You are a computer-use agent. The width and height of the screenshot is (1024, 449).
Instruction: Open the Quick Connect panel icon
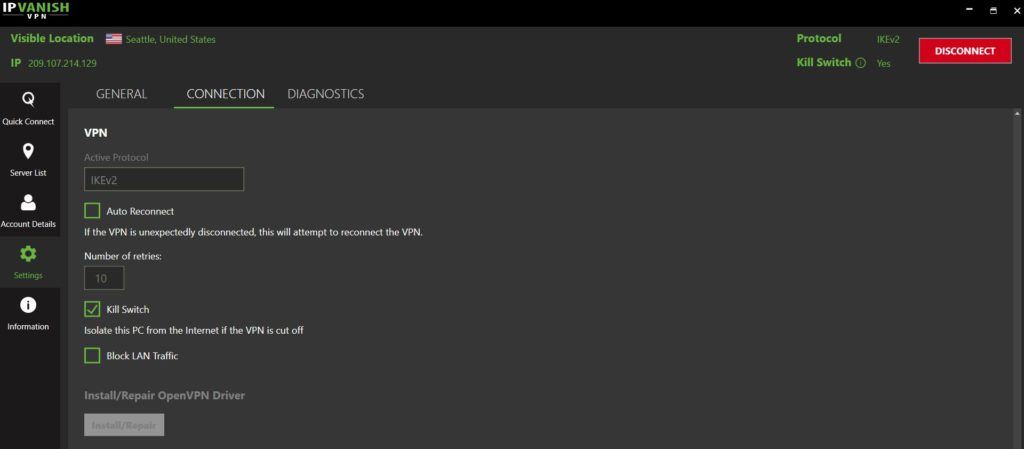28,100
